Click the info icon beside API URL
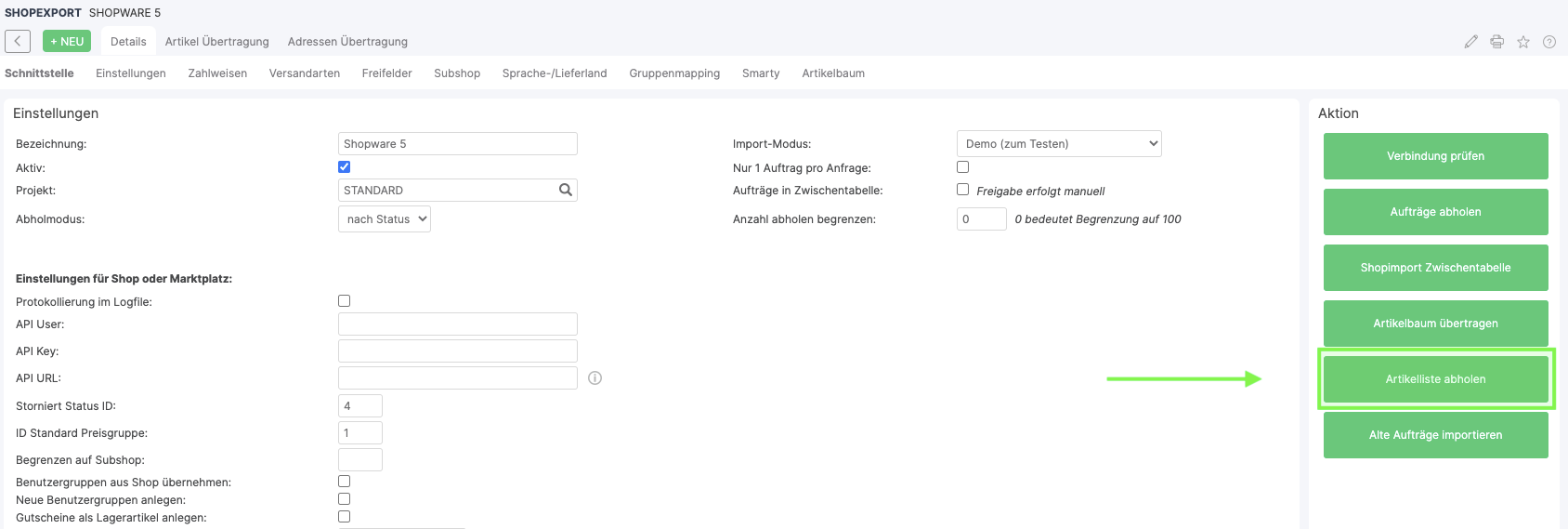 pyautogui.click(x=595, y=377)
